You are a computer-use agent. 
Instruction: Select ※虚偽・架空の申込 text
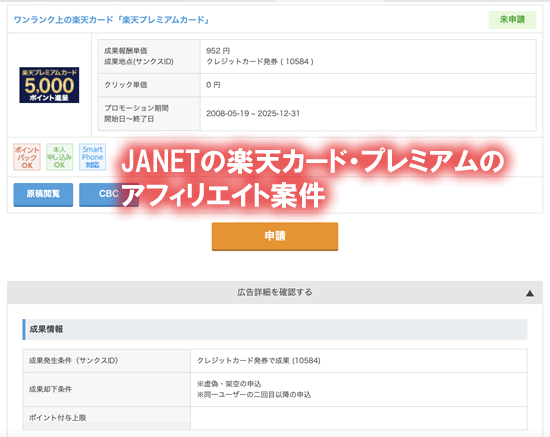229,384
